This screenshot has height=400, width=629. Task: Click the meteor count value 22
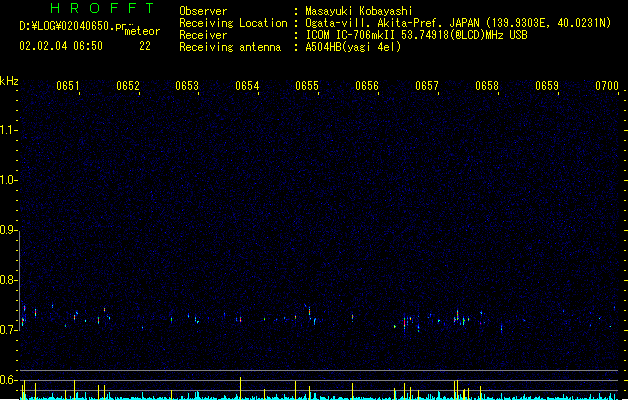[145, 46]
